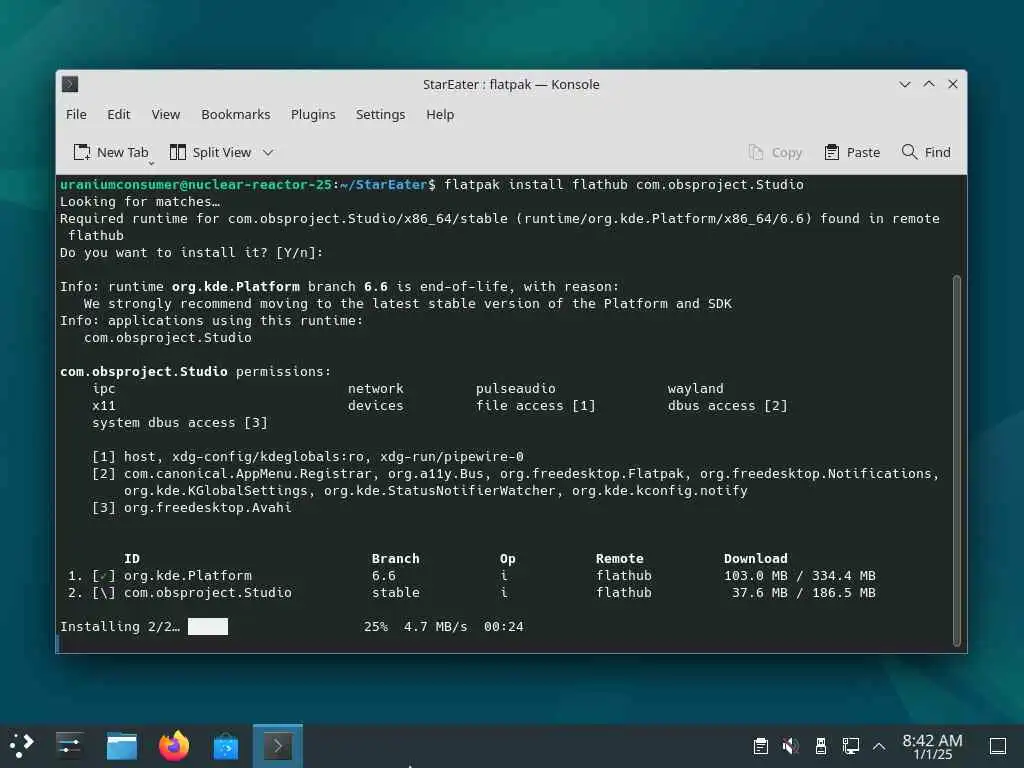Viewport: 1024px width, 768px height.
Task: Click the muted volume tray icon
Action: (x=790, y=746)
